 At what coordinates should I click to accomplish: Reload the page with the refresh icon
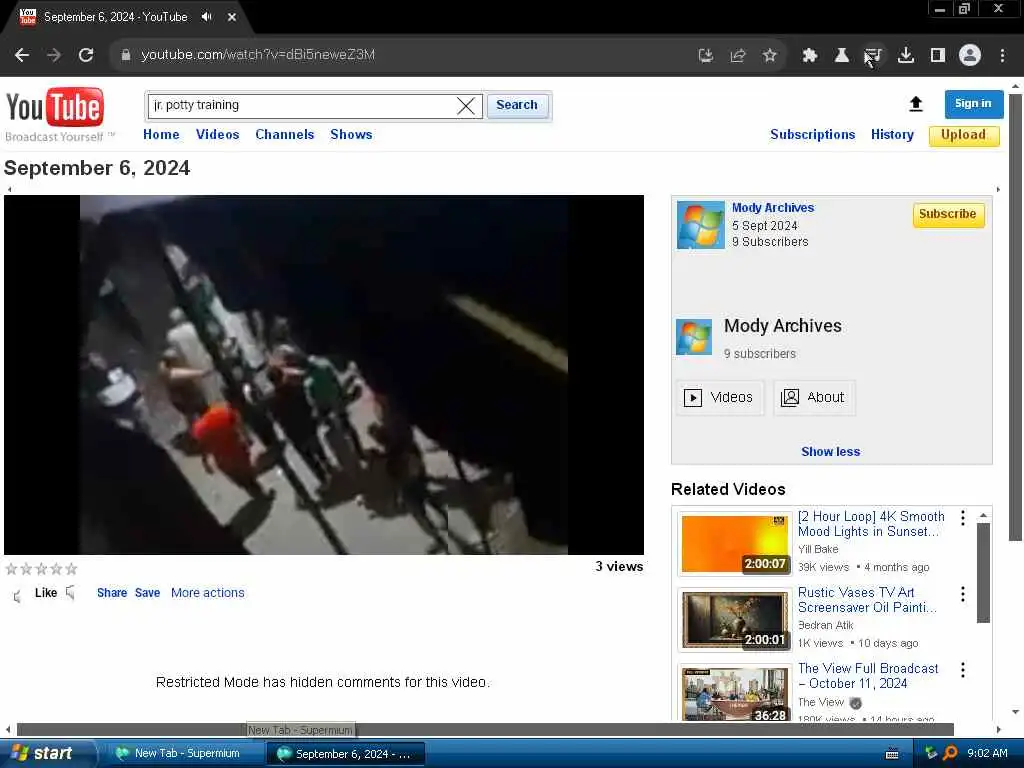pyautogui.click(x=86, y=55)
